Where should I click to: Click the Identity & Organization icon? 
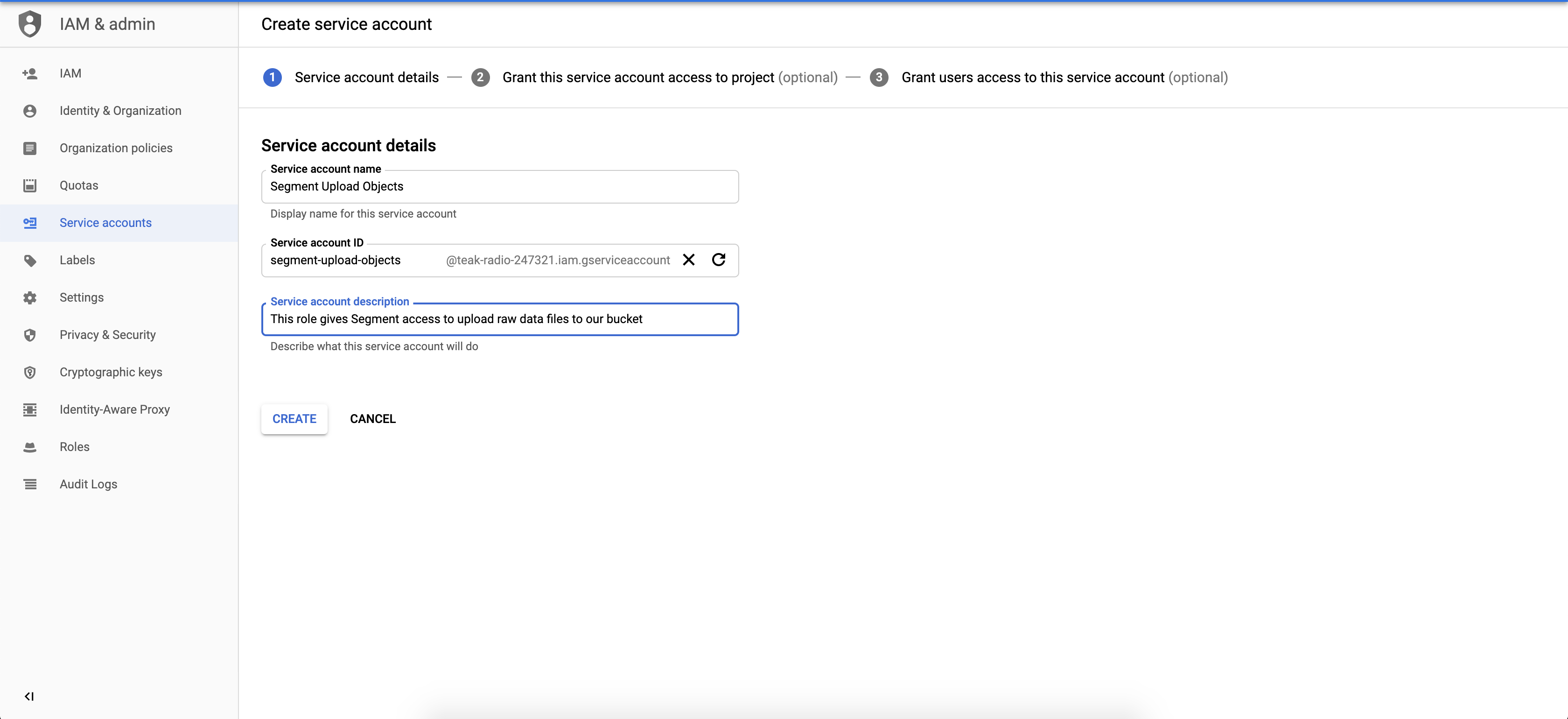coord(29,111)
